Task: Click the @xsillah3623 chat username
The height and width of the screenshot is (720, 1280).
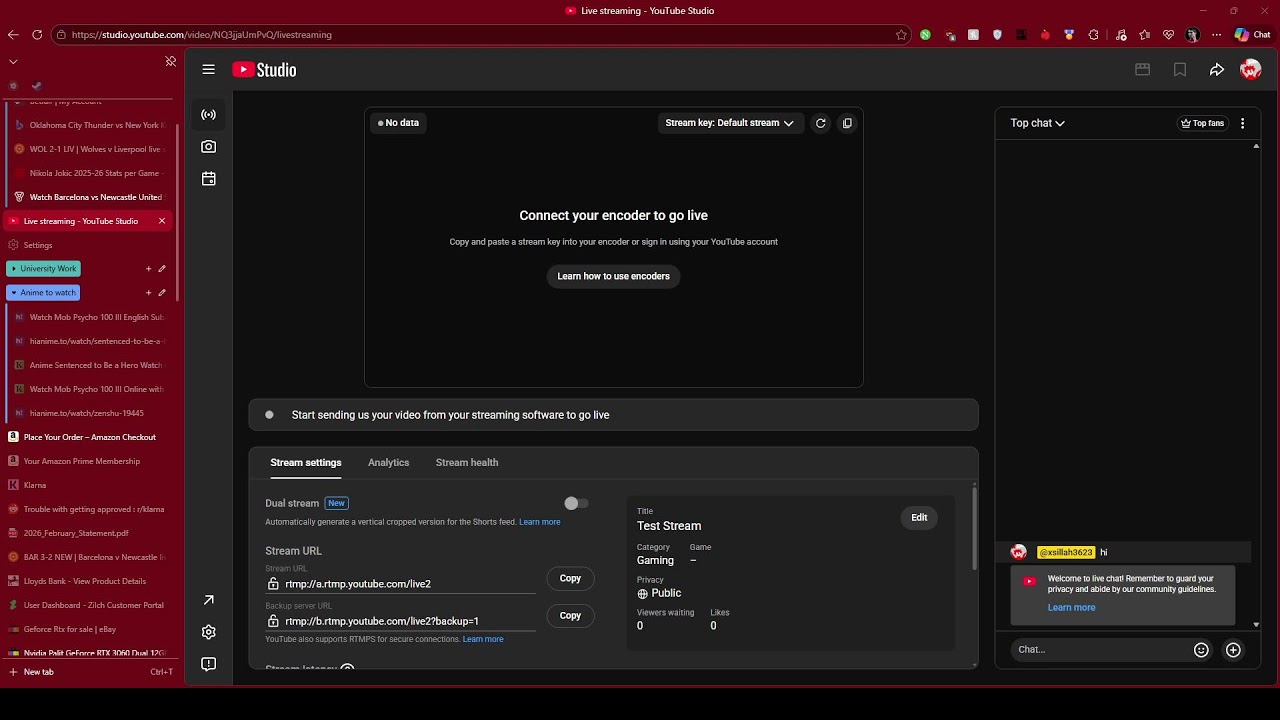Action: tap(1065, 552)
